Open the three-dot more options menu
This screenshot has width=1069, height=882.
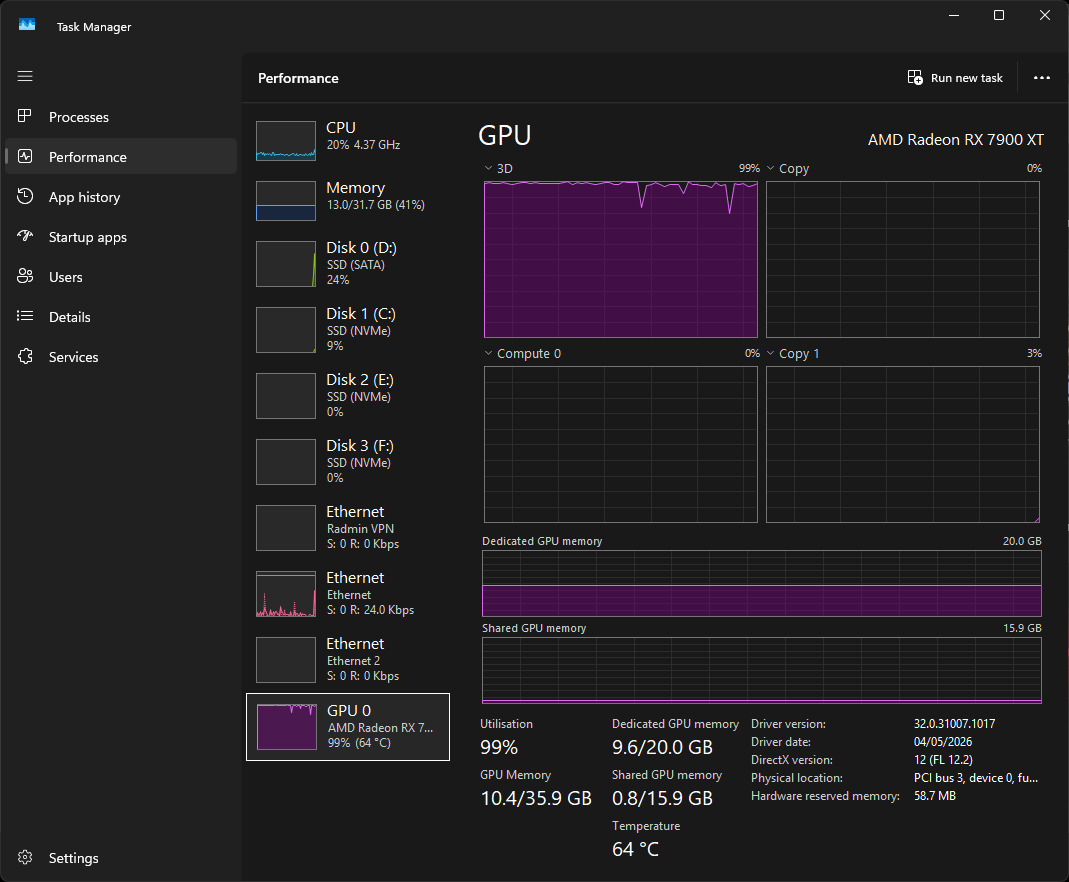1042,78
